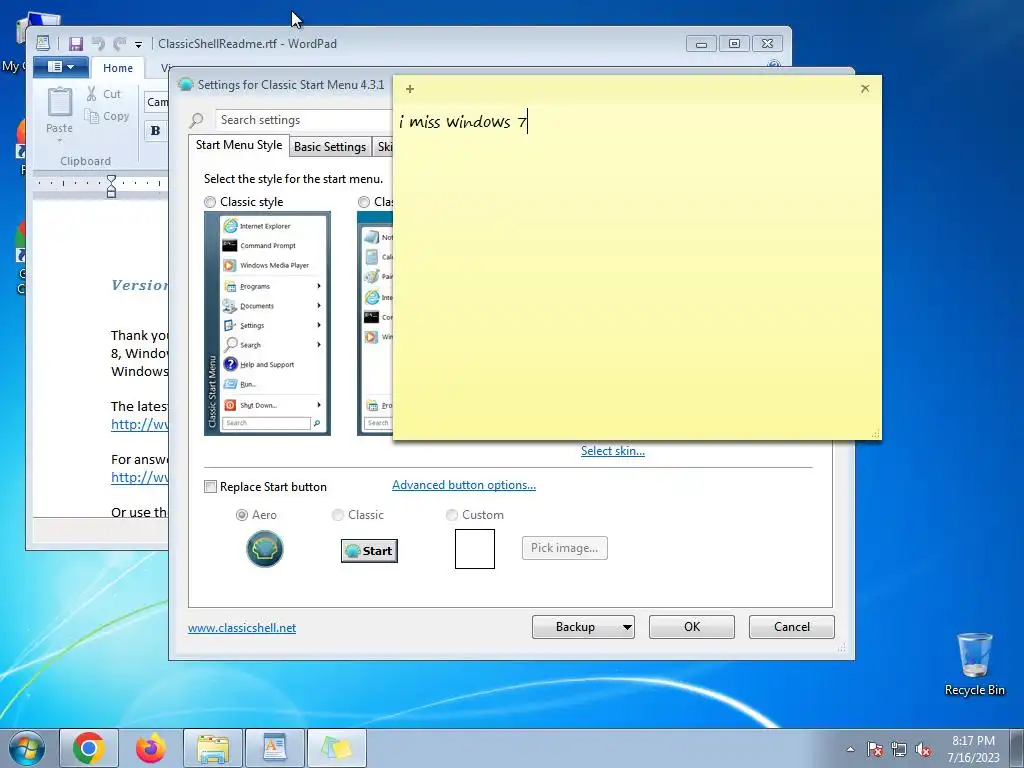The width and height of the screenshot is (1024, 768).
Task: Choose the Custom start button radio option
Action: (x=451, y=515)
